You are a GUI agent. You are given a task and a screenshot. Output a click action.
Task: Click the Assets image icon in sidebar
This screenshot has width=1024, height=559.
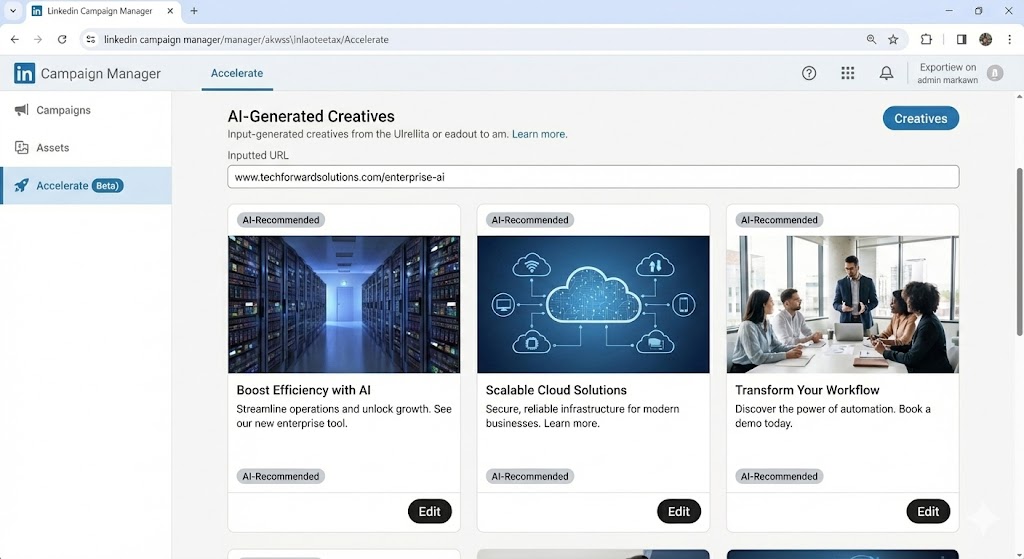tap(22, 148)
